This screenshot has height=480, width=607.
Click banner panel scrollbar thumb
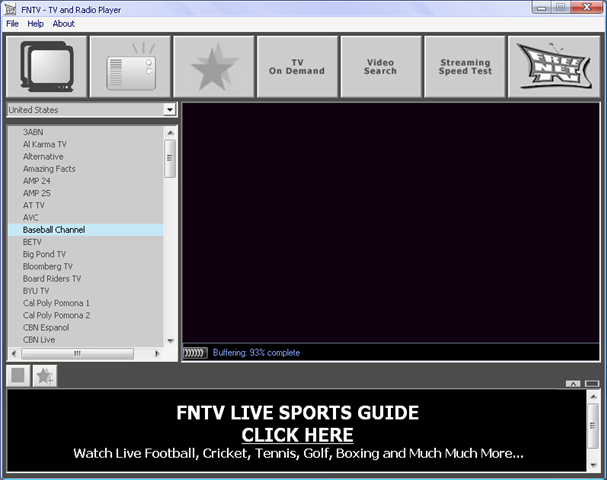point(593,426)
